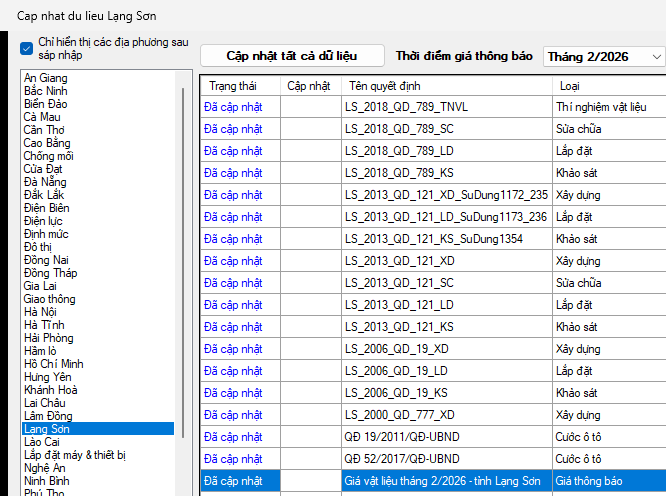Choose Đà Nẵng from the locality list

coord(45,182)
